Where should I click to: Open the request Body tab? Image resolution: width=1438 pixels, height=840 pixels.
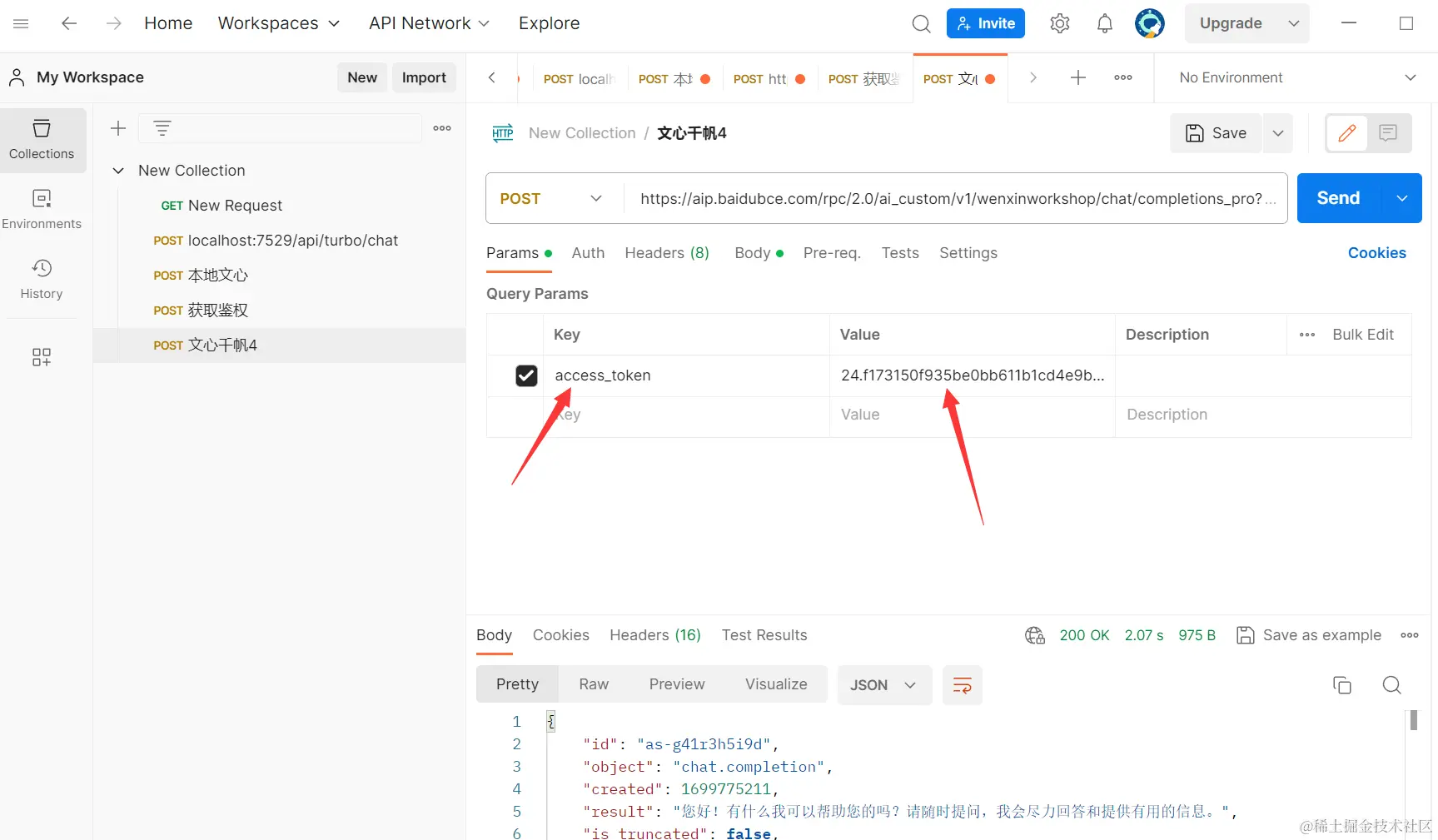click(x=759, y=253)
